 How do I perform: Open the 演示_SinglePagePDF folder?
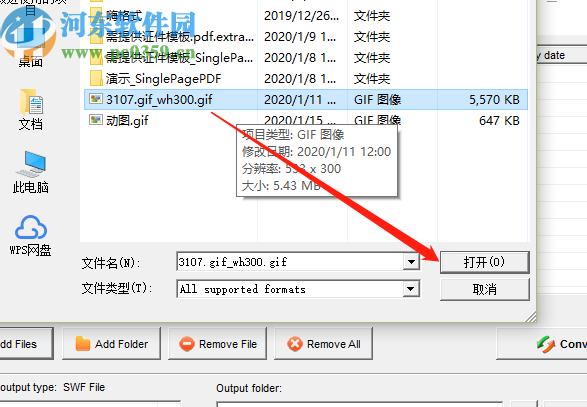(155, 79)
